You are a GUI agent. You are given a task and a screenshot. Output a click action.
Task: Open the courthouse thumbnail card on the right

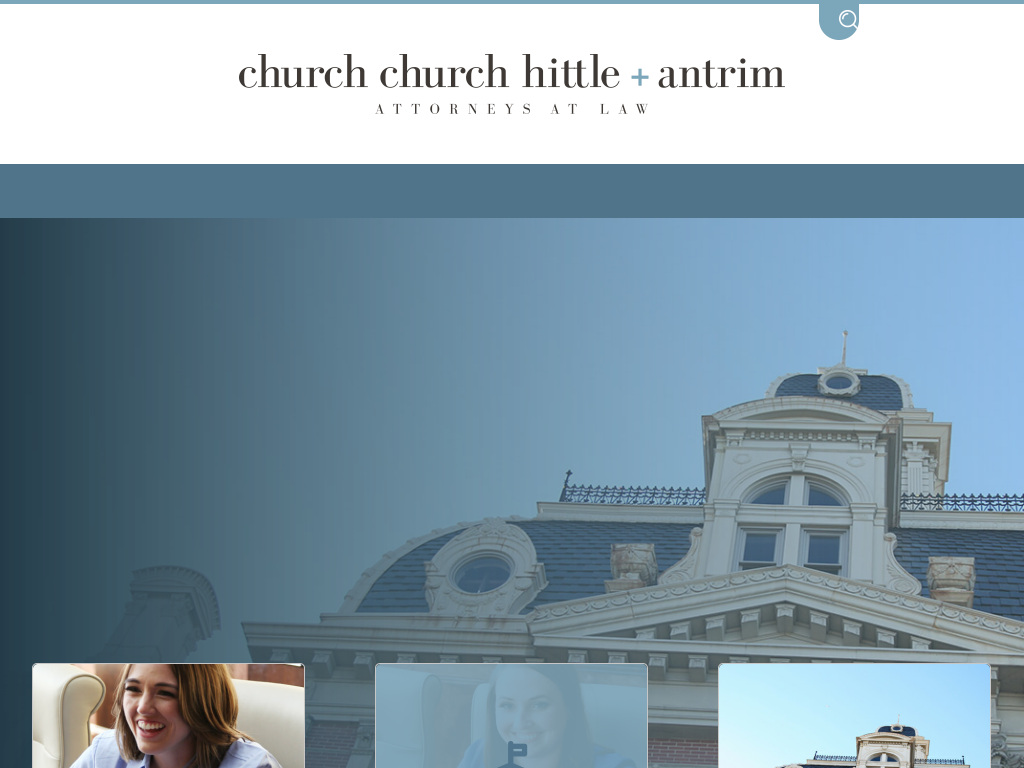coord(854,715)
